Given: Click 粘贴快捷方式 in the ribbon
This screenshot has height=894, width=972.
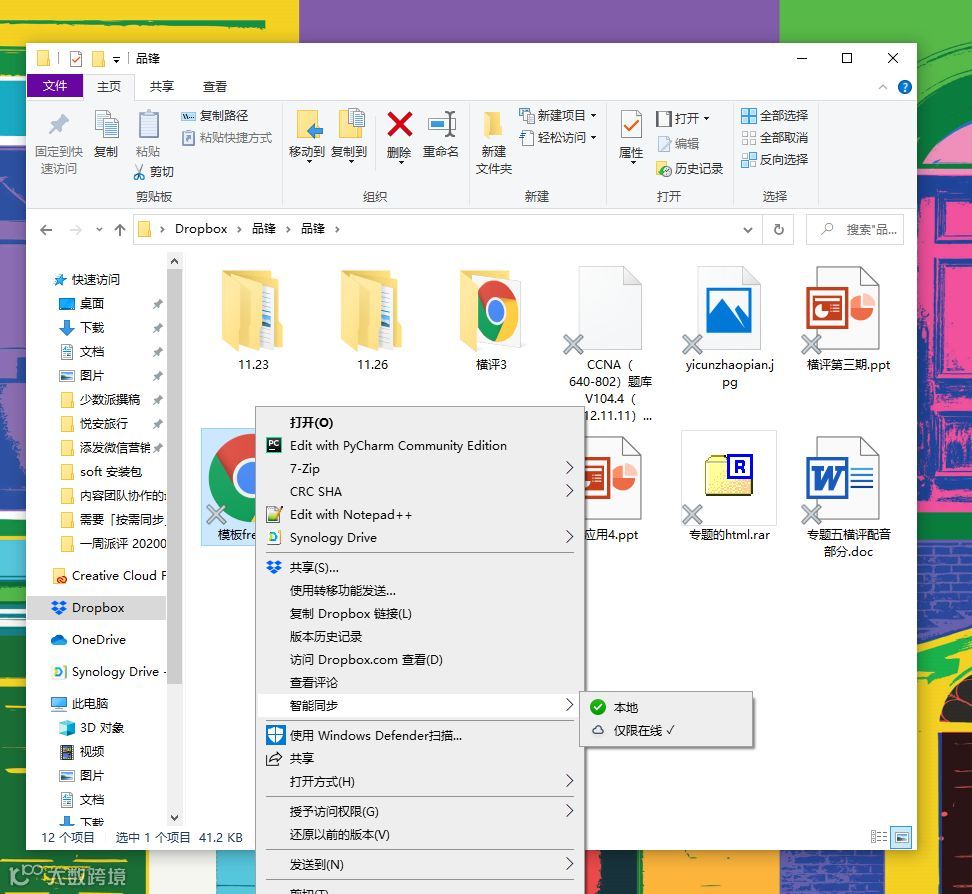Looking at the screenshot, I should pos(227,138).
